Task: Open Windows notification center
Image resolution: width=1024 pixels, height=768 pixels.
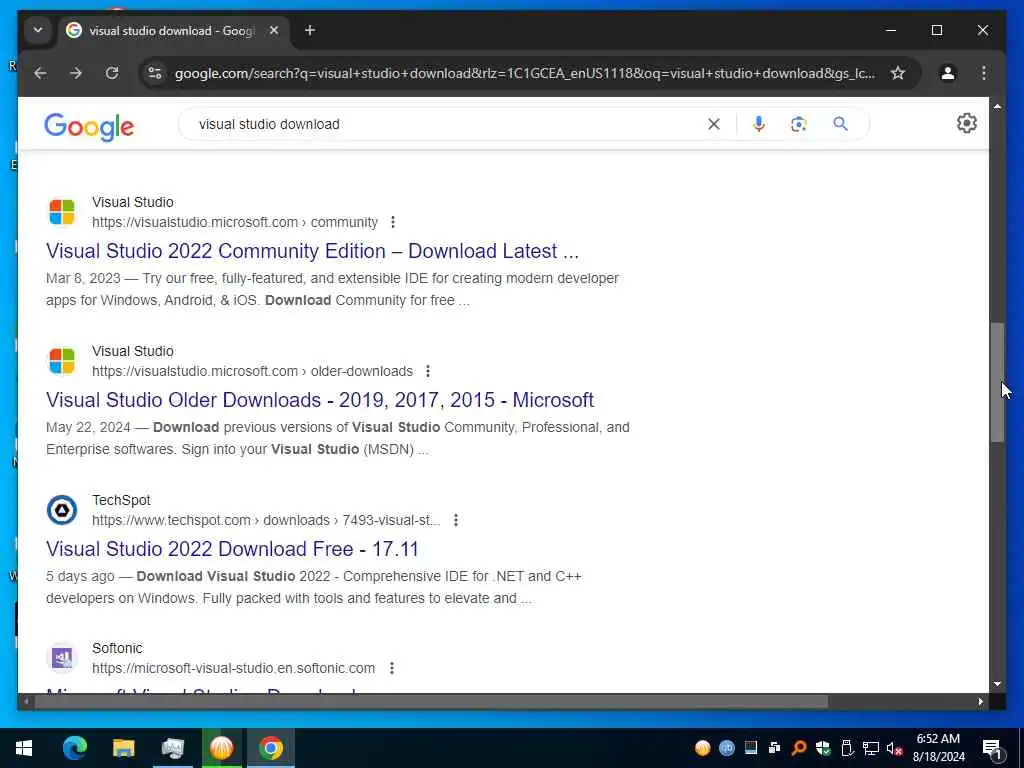Action: tap(991, 748)
